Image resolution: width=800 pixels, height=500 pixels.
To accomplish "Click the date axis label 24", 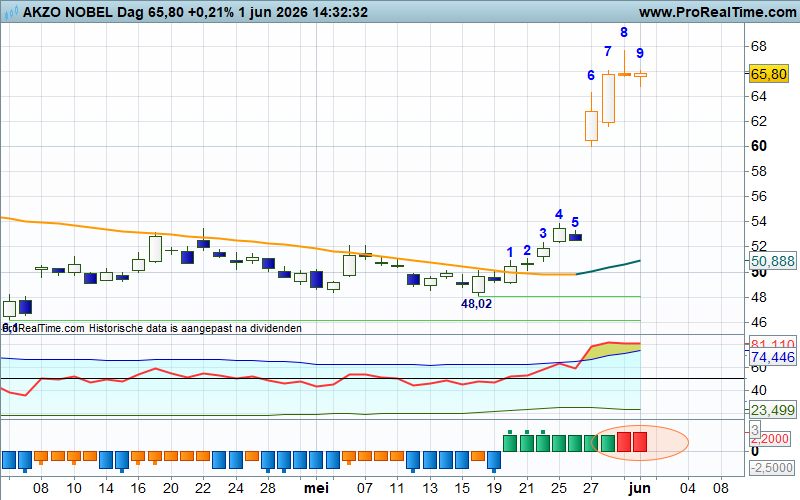I will [x=235, y=488].
